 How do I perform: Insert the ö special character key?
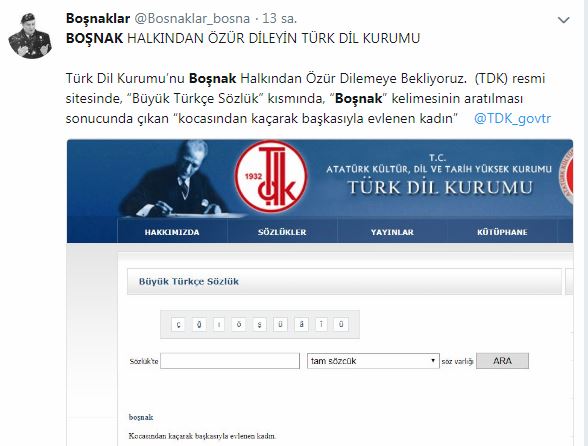[x=238, y=324]
